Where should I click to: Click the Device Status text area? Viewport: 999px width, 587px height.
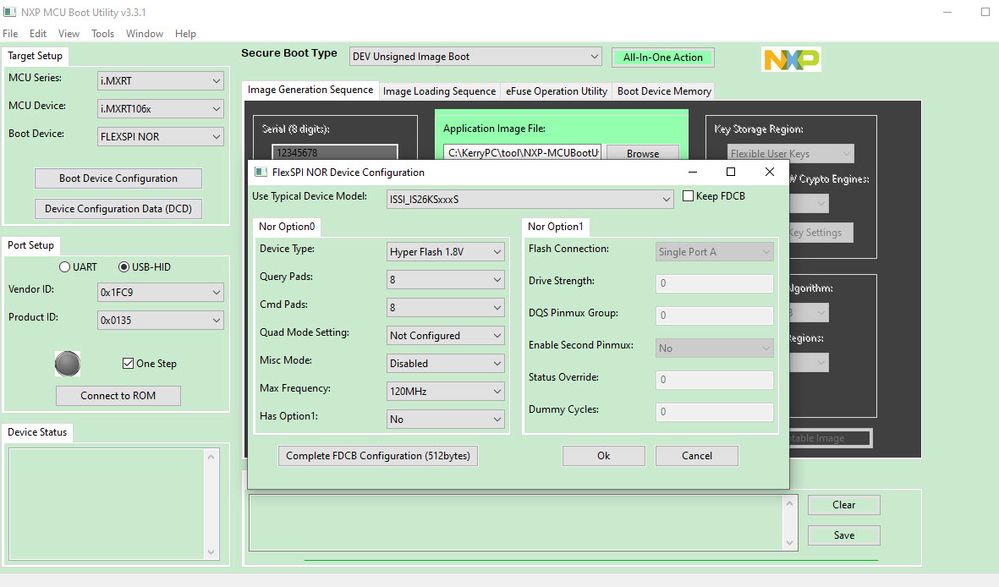(x=107, y=504)
